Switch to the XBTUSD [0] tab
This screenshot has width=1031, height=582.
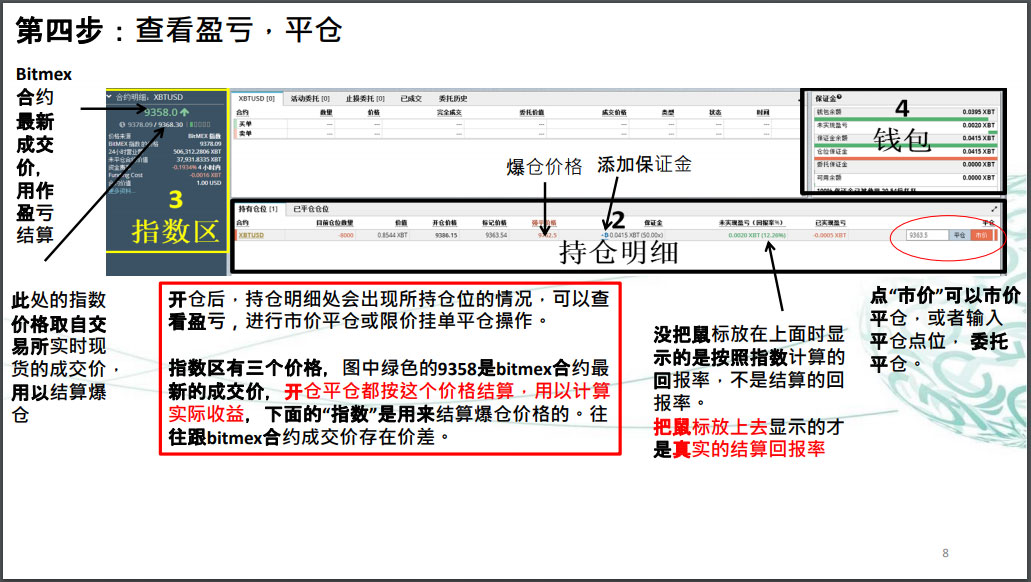(x=256, y=99)
